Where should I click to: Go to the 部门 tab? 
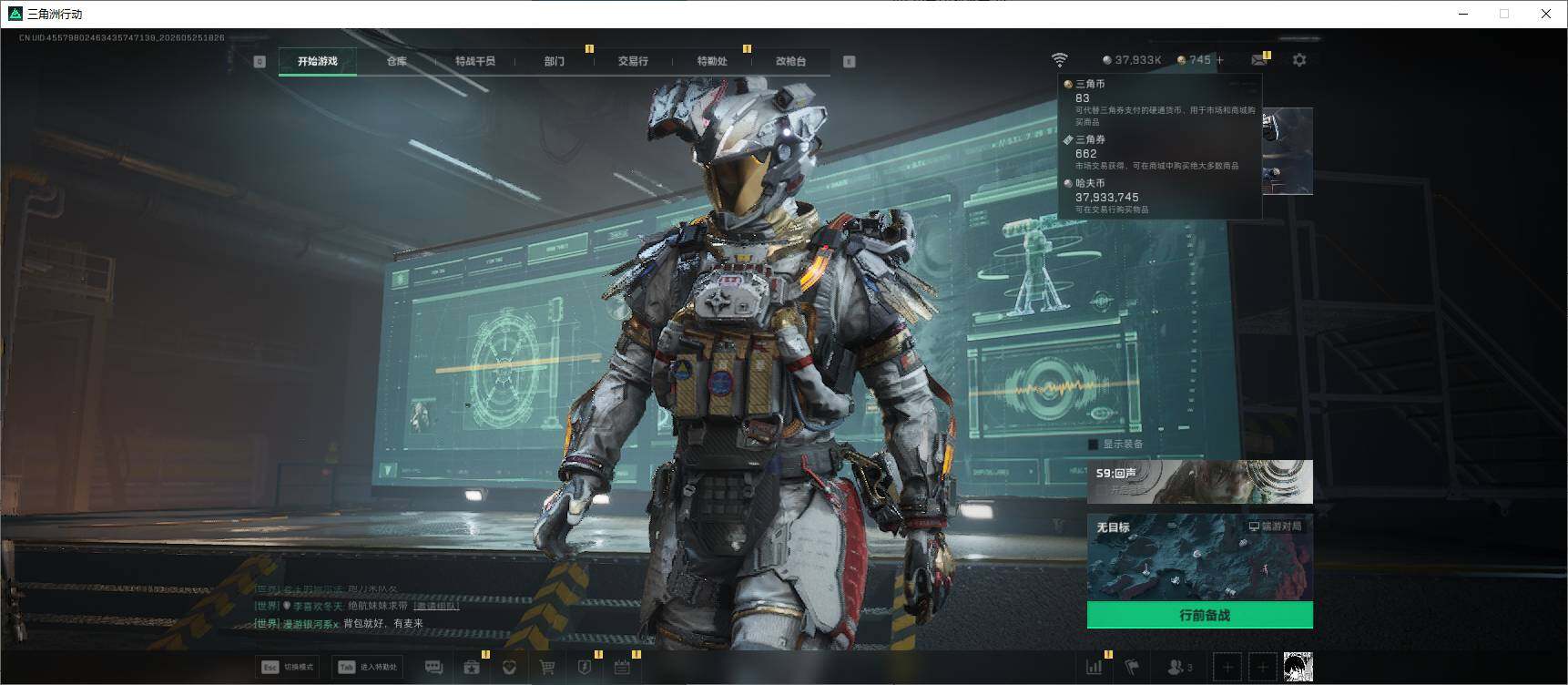coord(555,61)
